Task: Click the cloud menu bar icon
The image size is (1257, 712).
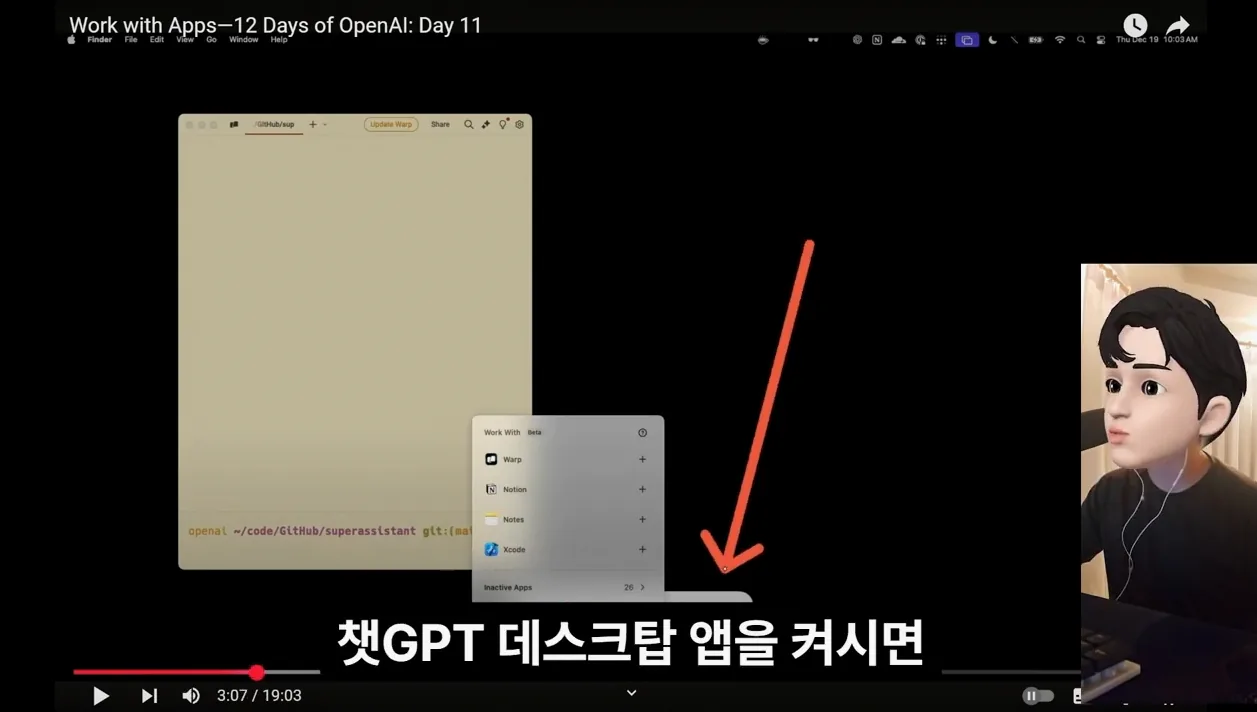Action: point(898,40)
